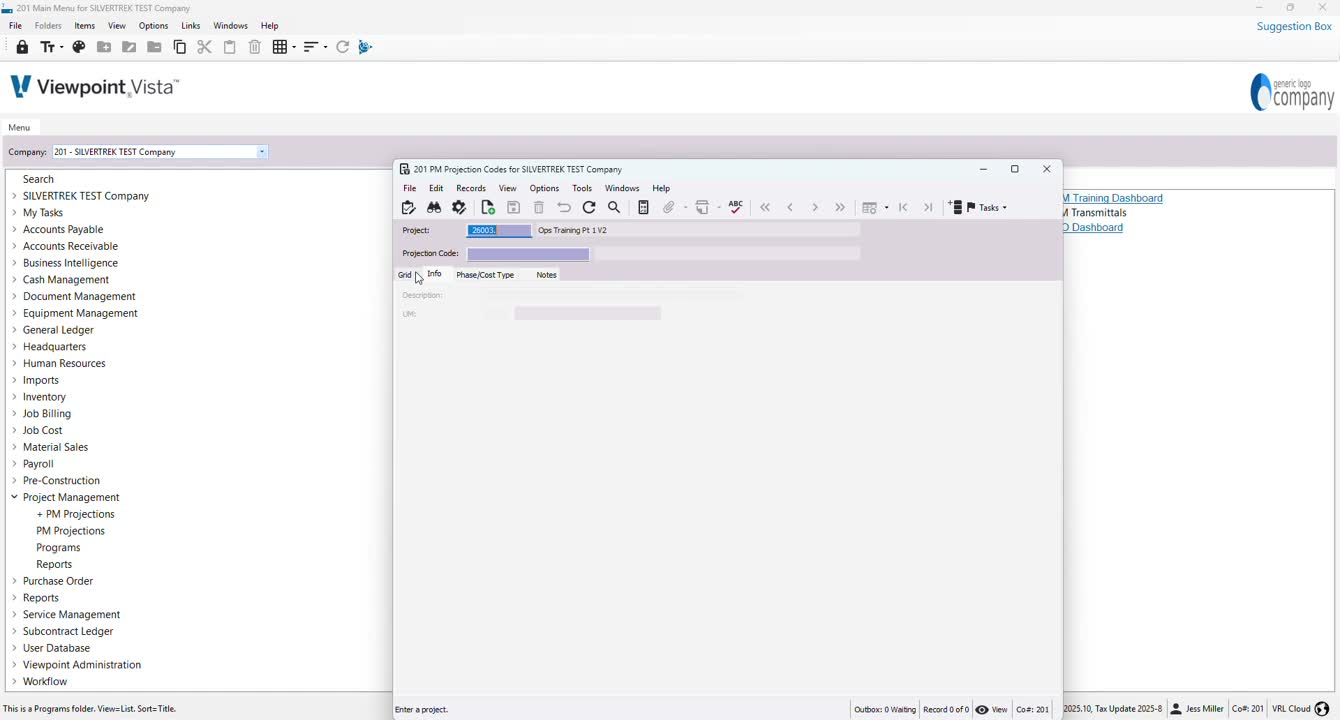The height and width of the screenshot is (720, 1340).
Task: Click the trash icon in main toolbar
Action: click(255, 47)
